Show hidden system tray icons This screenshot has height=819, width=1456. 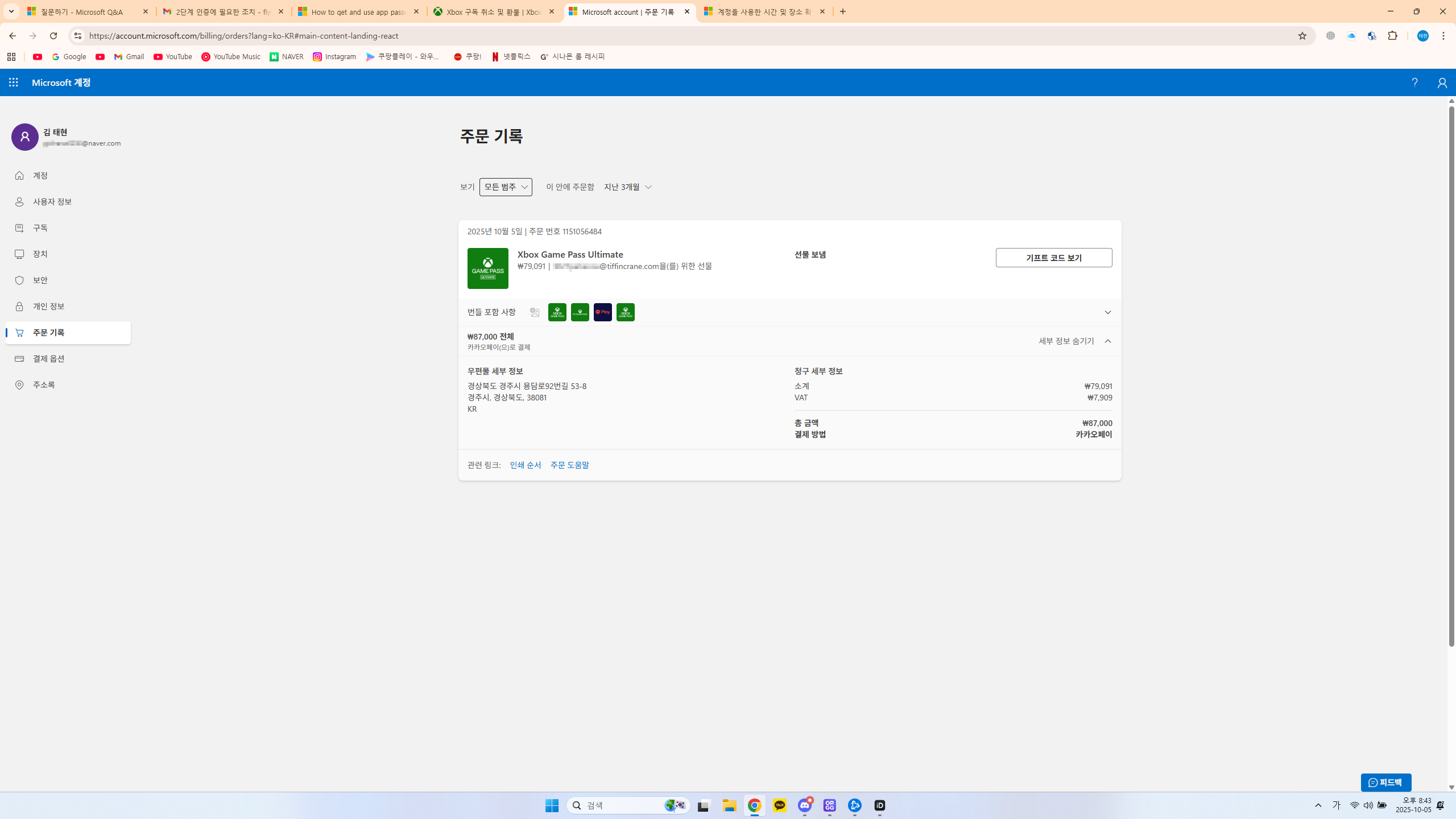click(1318, 805)
